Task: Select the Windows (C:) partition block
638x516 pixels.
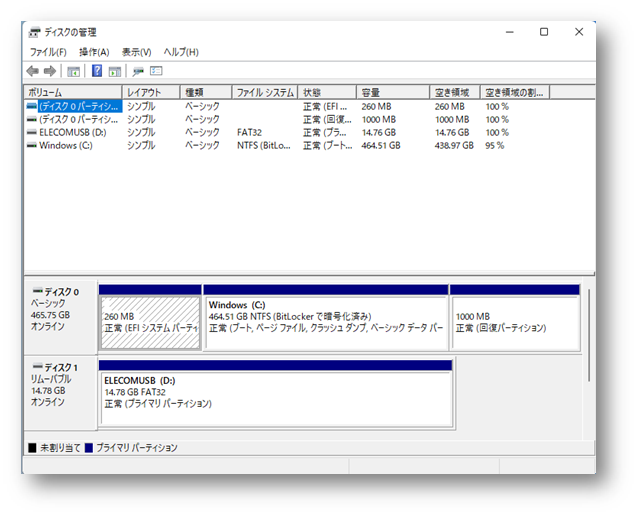Action: 325,320
